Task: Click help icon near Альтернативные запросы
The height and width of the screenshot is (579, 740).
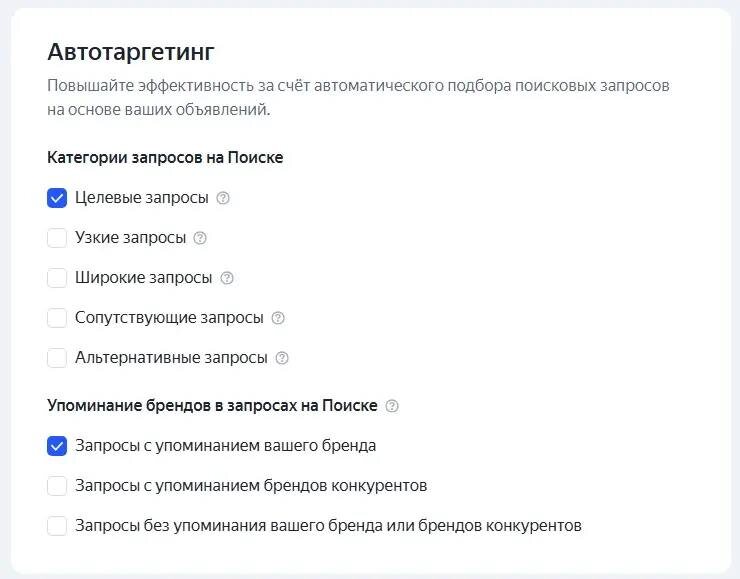Action: coord(282,358)
